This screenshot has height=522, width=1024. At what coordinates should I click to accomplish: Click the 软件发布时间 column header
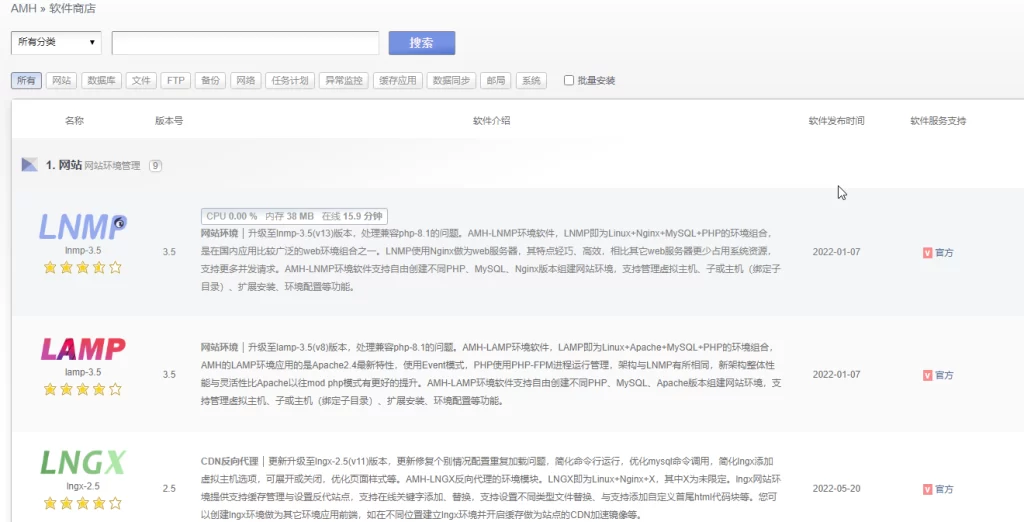pos(837,121)
